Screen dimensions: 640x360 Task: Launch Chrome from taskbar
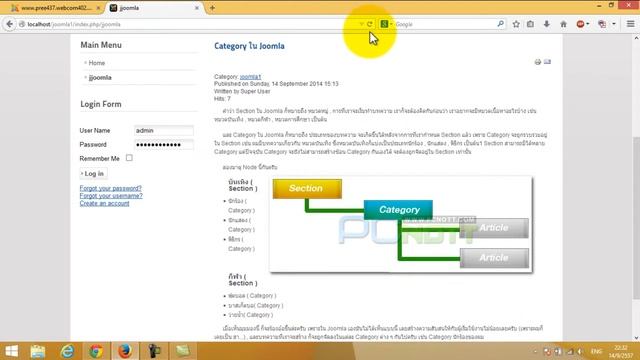coord(96,351)
